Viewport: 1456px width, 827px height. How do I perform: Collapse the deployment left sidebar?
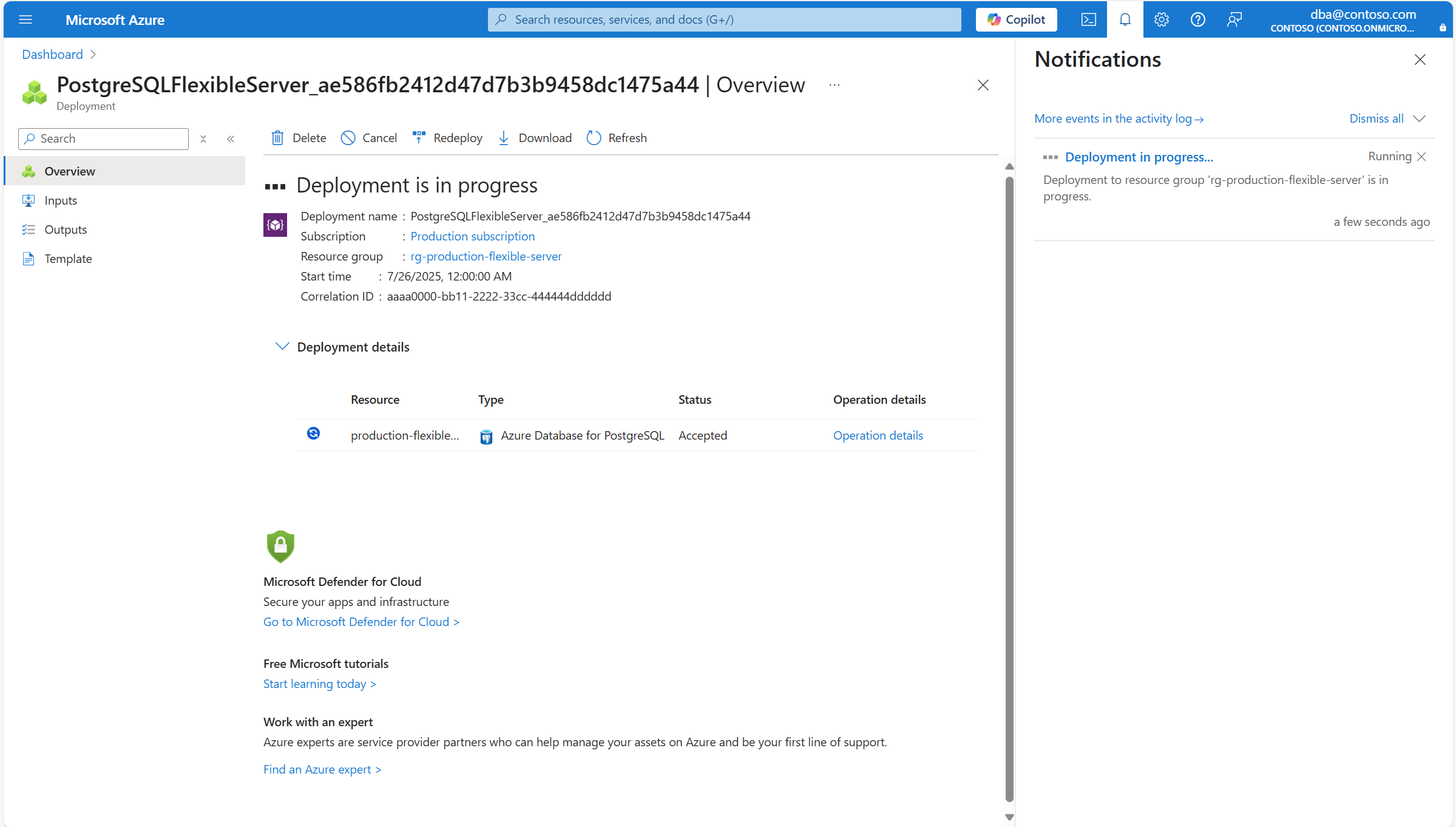point(231,138)
